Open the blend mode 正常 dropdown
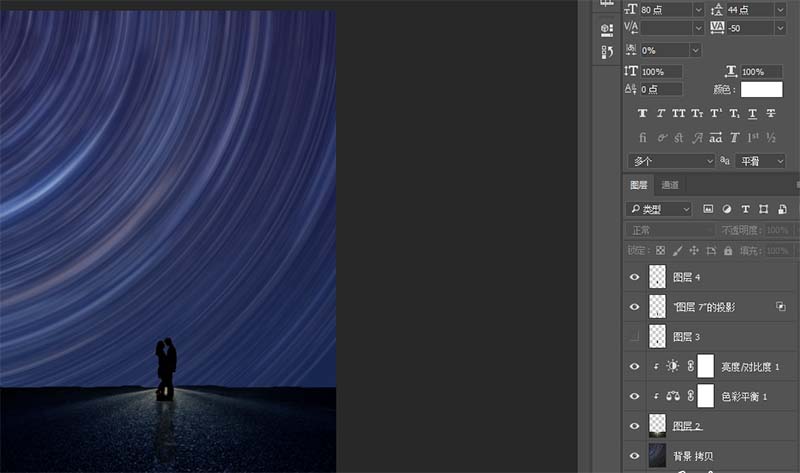The width and height of the screenshot is (800, 473). tap(670, 230)
